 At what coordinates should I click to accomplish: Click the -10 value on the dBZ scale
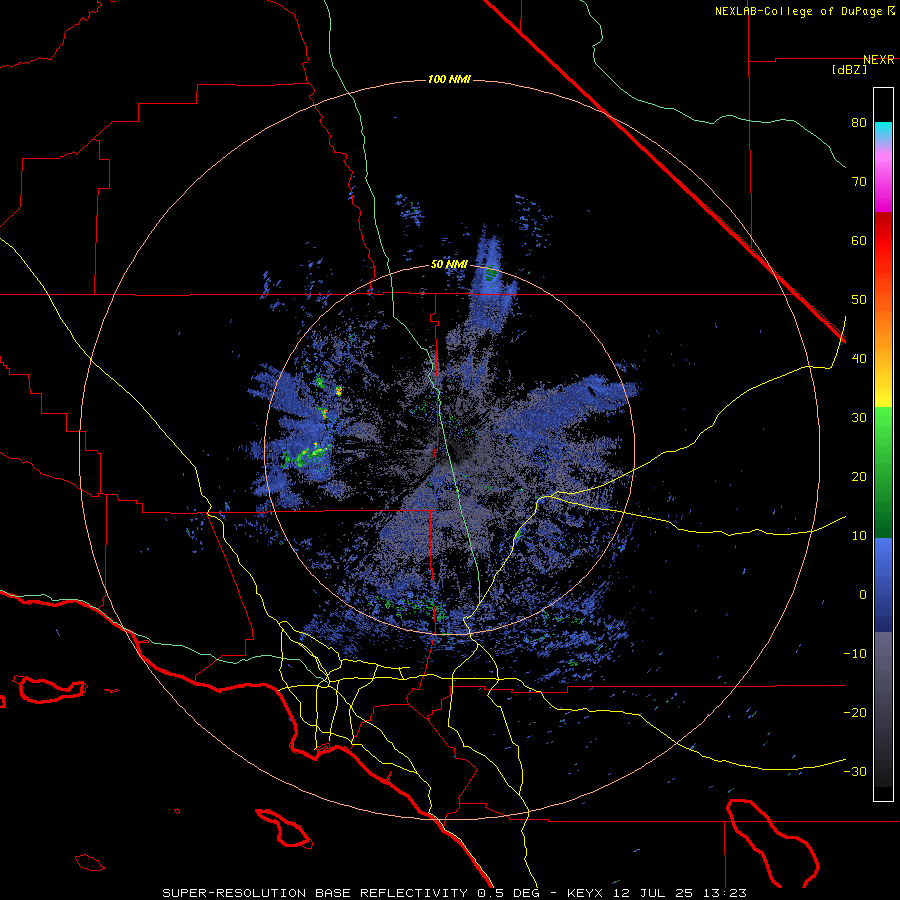tap(855, 654)
